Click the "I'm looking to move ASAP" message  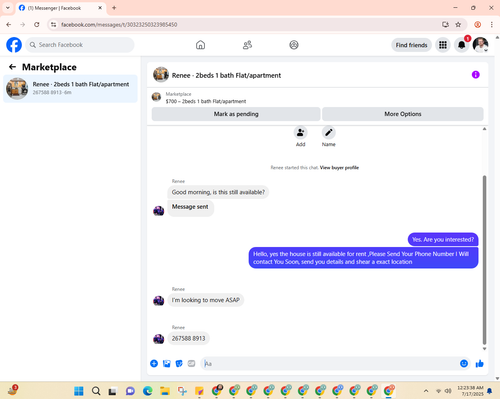coord(206,300)
